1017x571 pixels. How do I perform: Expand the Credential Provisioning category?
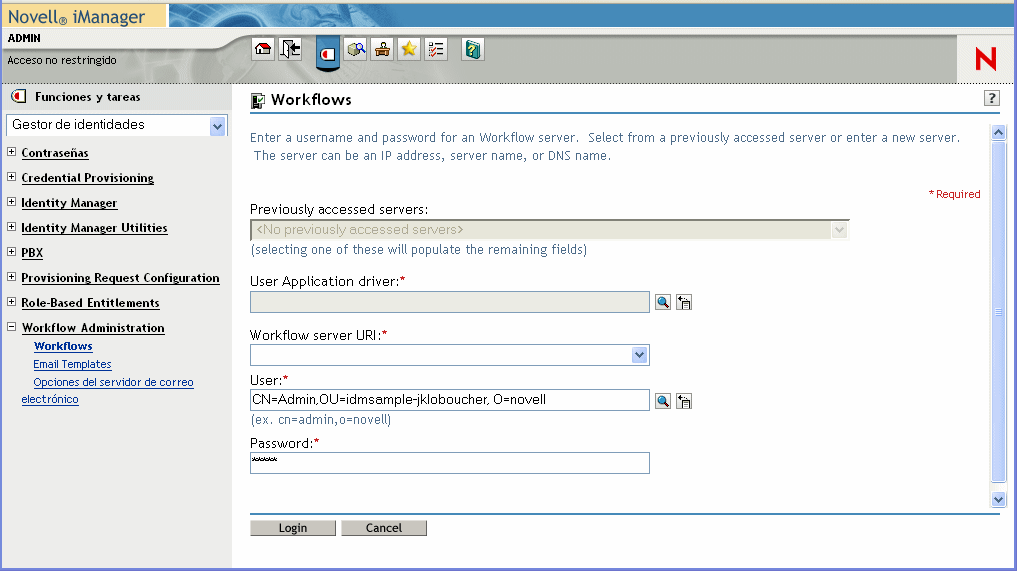pos(12,176)
